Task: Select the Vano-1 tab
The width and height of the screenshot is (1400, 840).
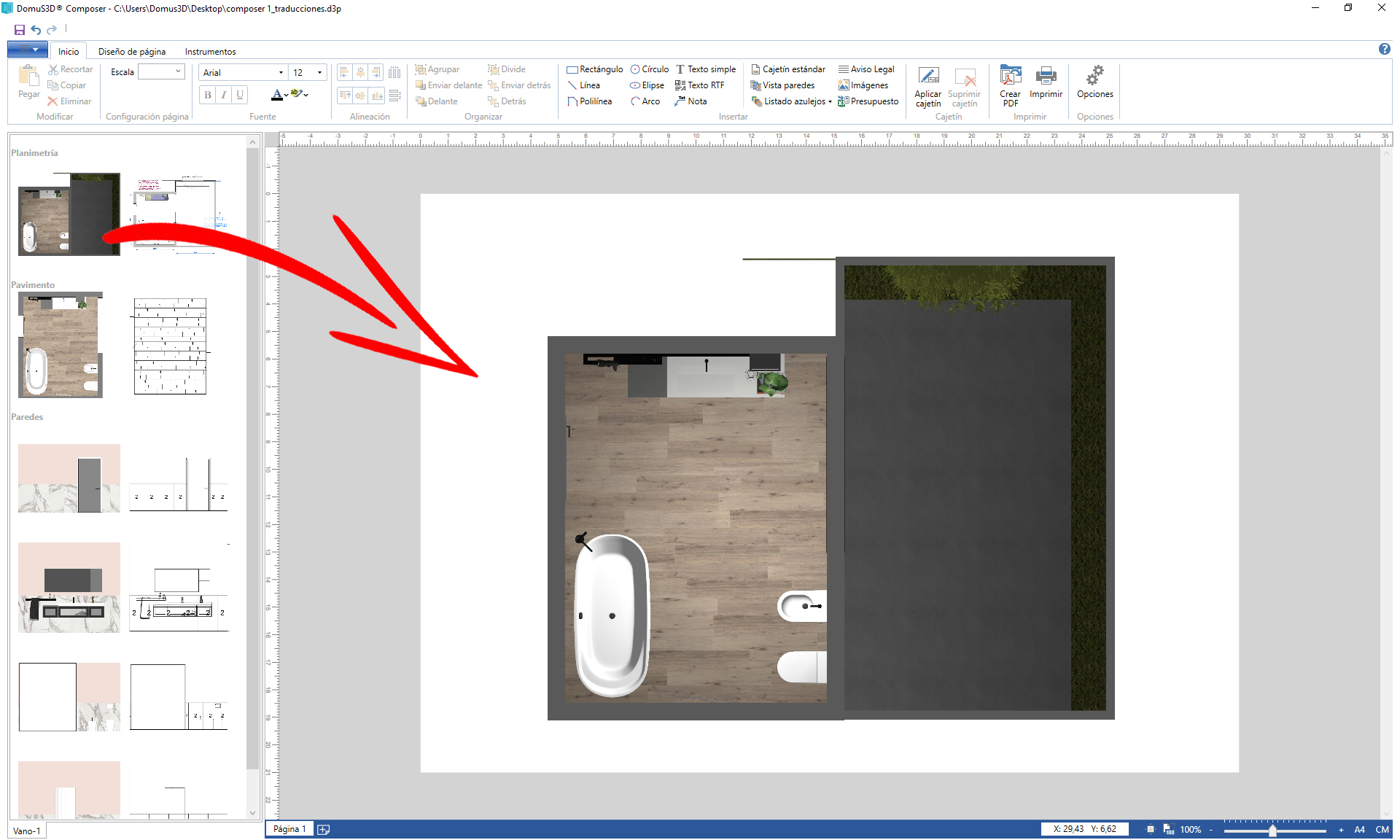Action: (27, 831)
